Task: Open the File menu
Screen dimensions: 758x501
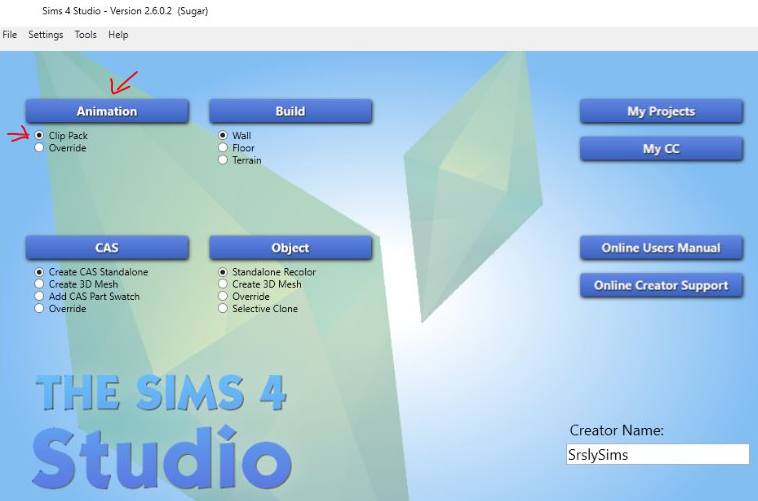Action: point(10,35)
